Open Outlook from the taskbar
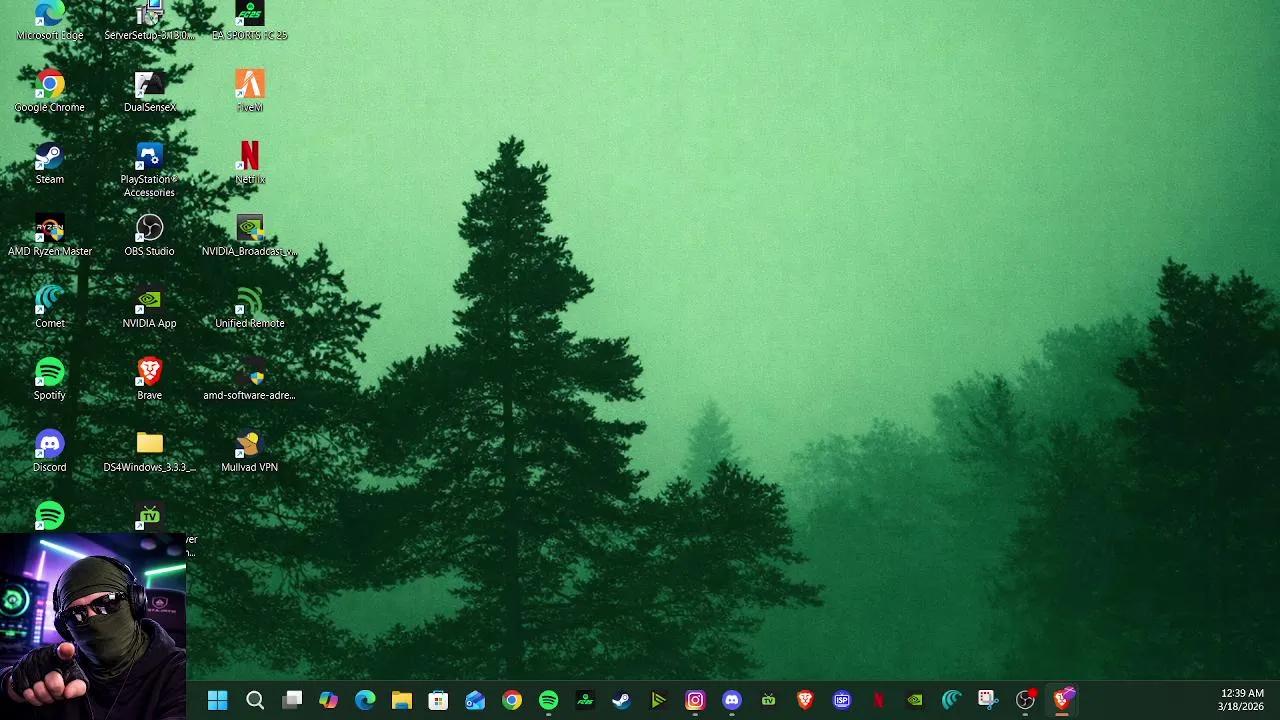Viewport: 1280px width, 720px height. point(475,700)
